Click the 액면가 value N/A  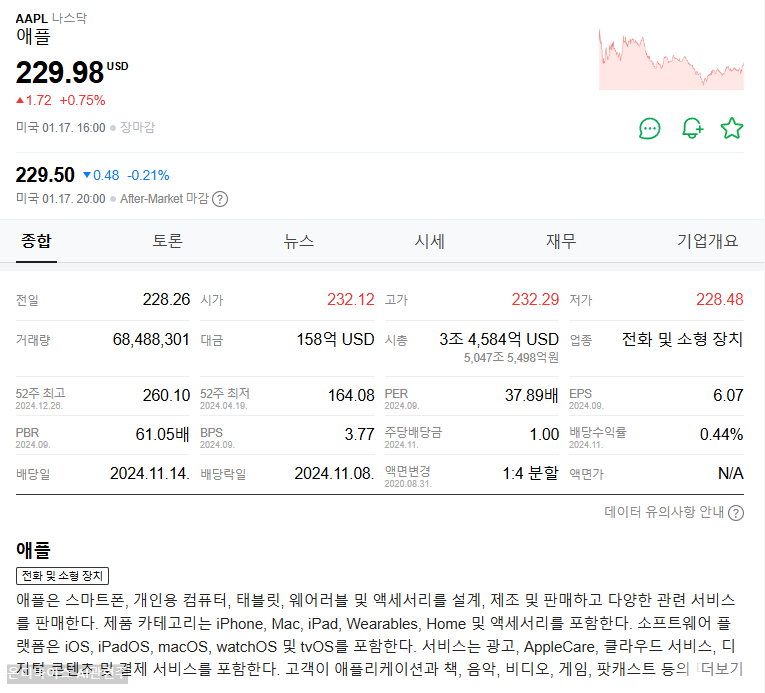coord(731,473)
